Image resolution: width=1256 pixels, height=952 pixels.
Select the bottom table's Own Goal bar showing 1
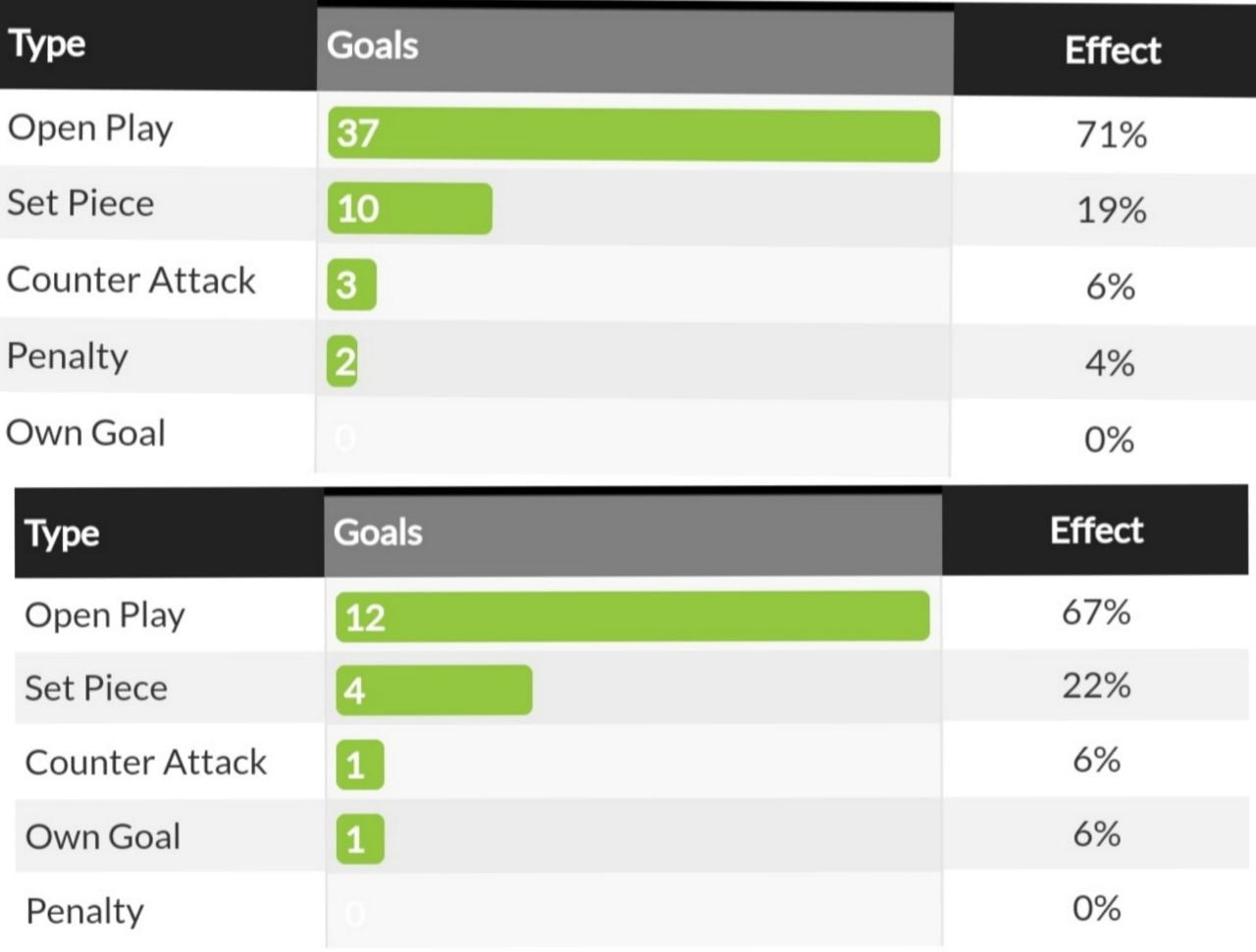(x=359, y=839)
